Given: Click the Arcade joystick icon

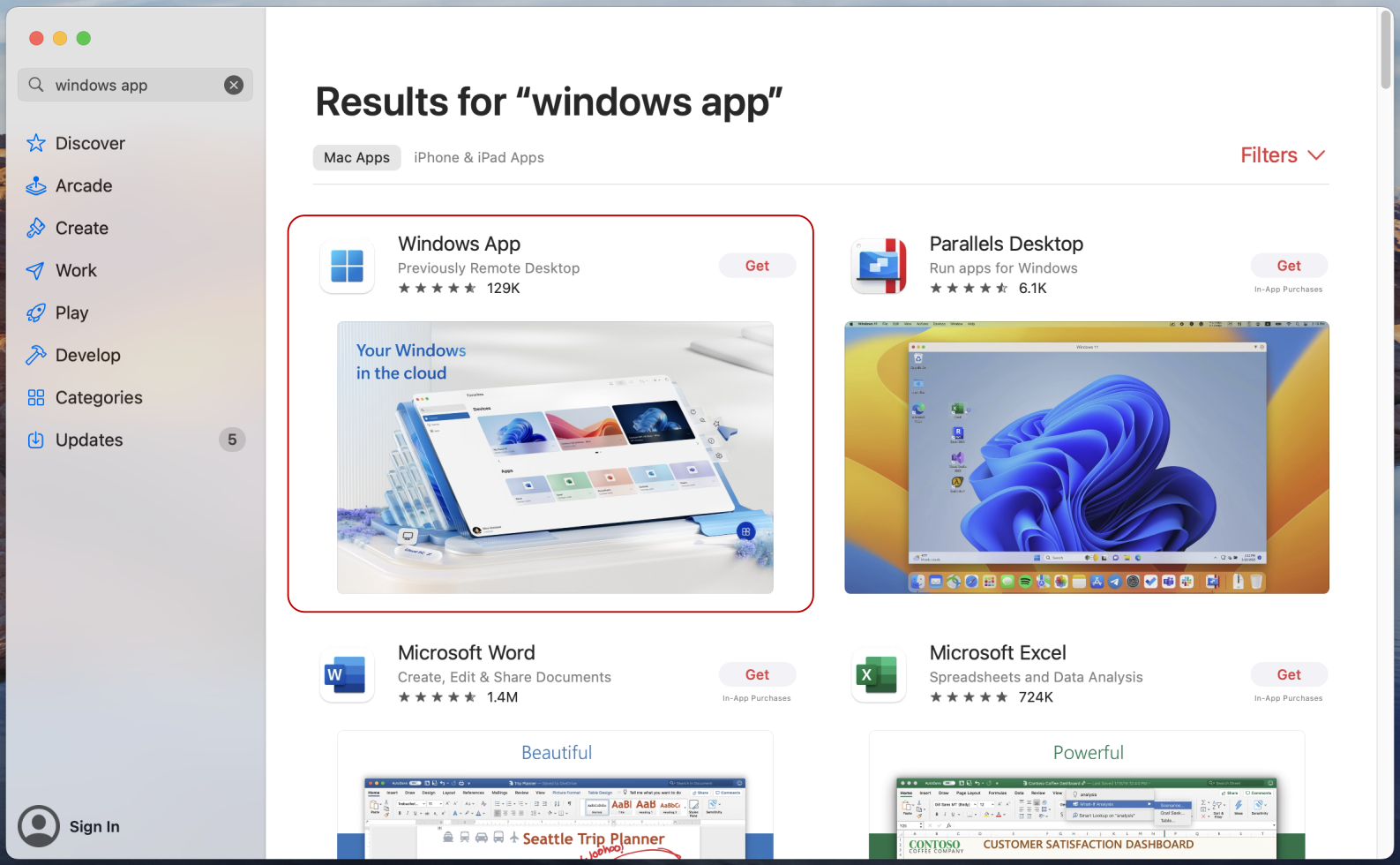Looking at the screenshot, I should point(36,185).
